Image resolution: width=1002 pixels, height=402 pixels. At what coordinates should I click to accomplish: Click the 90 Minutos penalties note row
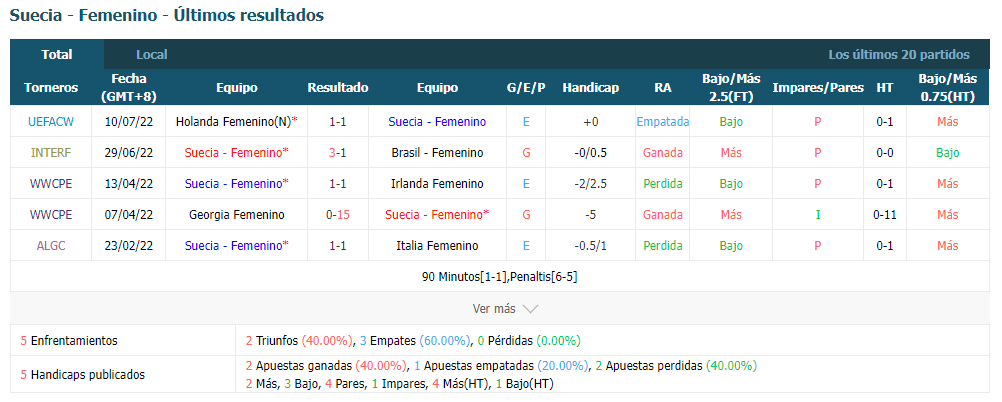point(500,277)
